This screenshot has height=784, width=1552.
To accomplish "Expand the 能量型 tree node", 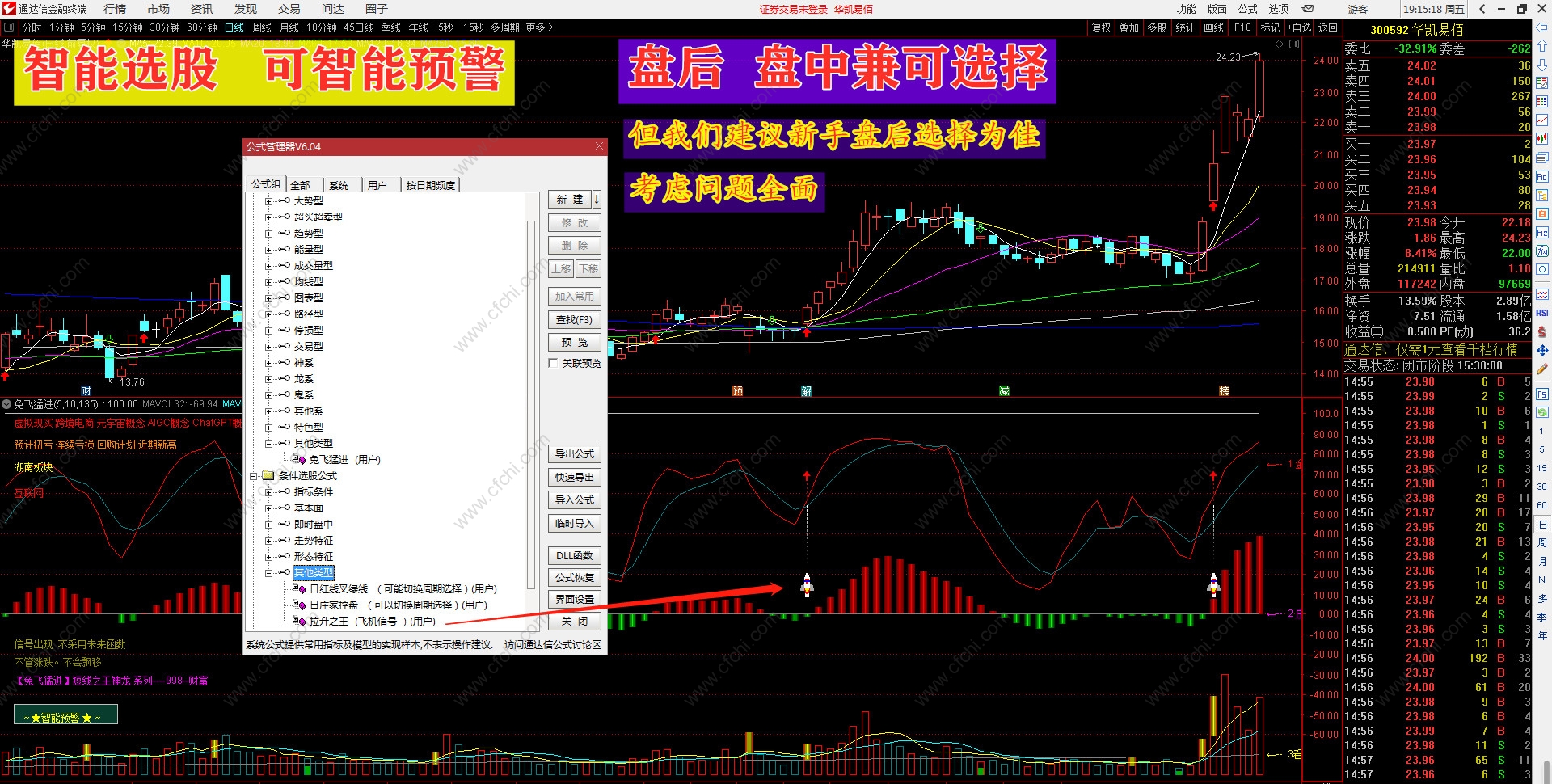I will point(268,250).
